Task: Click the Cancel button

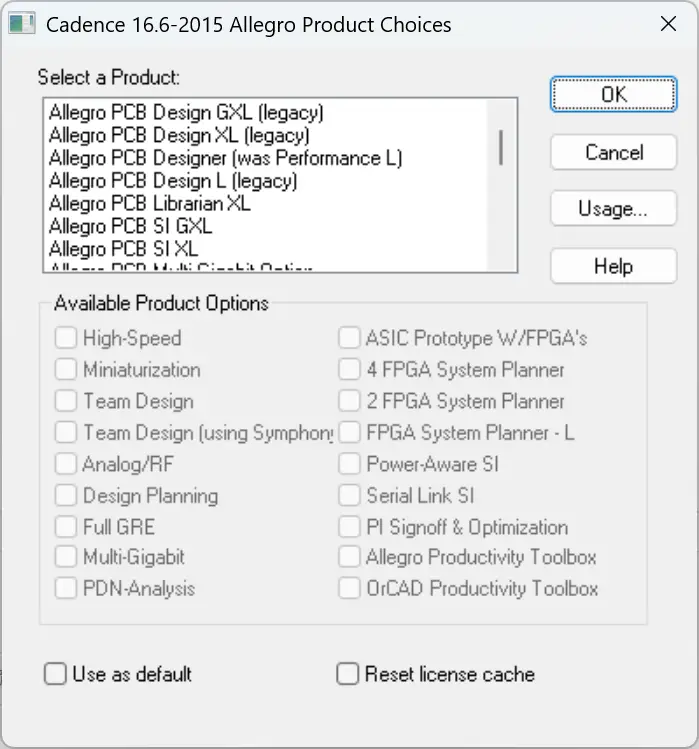Action: [x=613, y=153]
